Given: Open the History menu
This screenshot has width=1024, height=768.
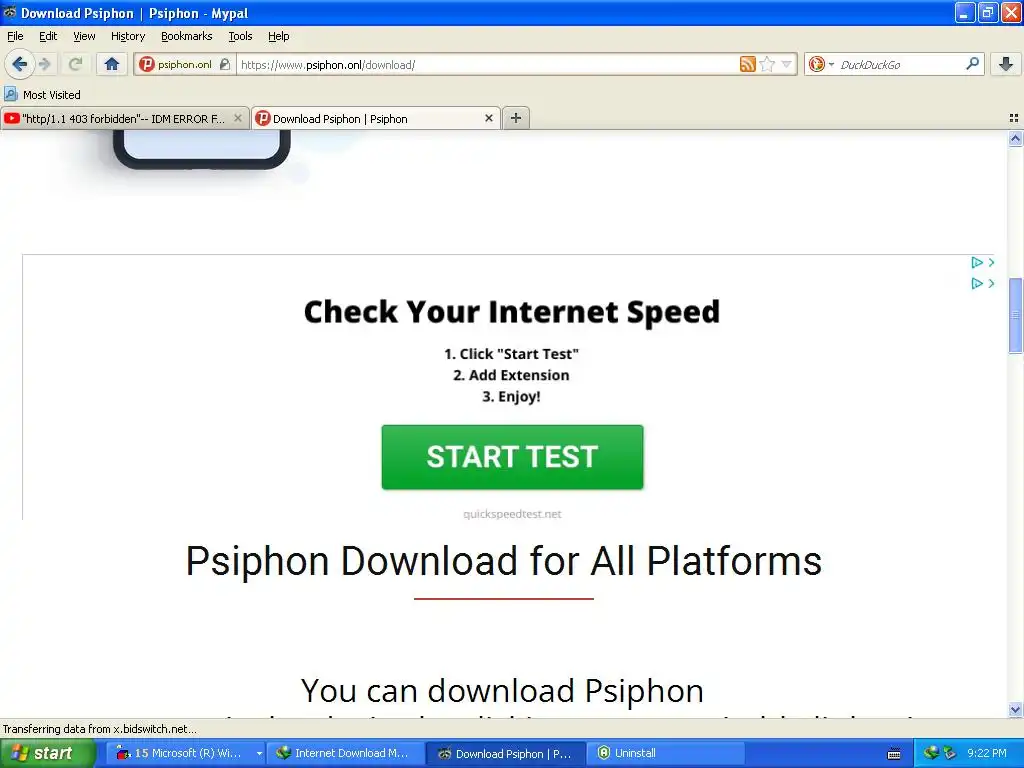Looking at the screenshot, I should (x=127, y=36).
